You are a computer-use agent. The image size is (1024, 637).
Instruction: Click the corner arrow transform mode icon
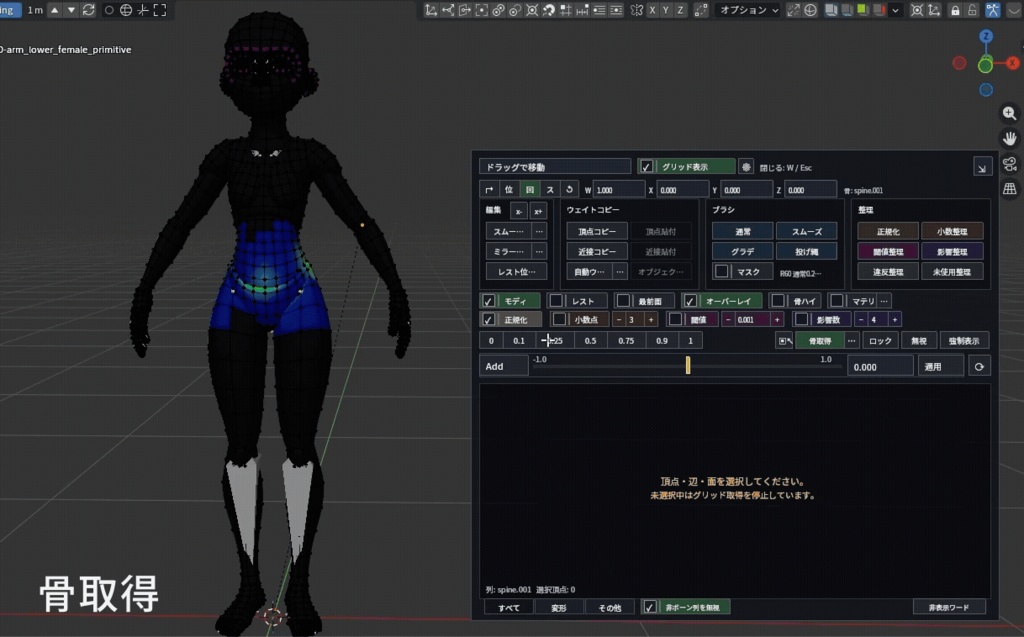coord(489,189)
